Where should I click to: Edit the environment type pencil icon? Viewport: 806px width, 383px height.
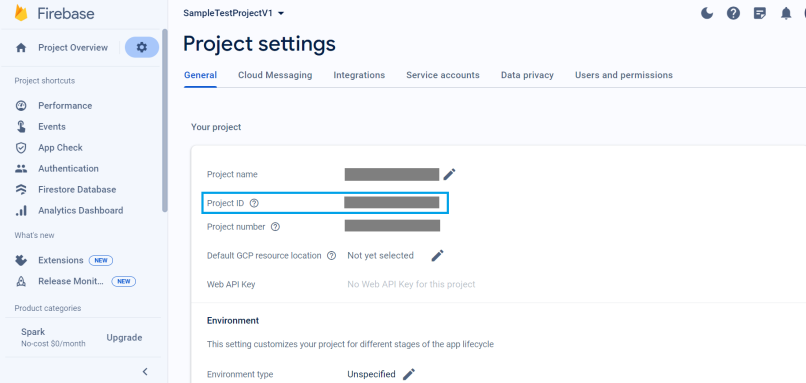[409, 374]
